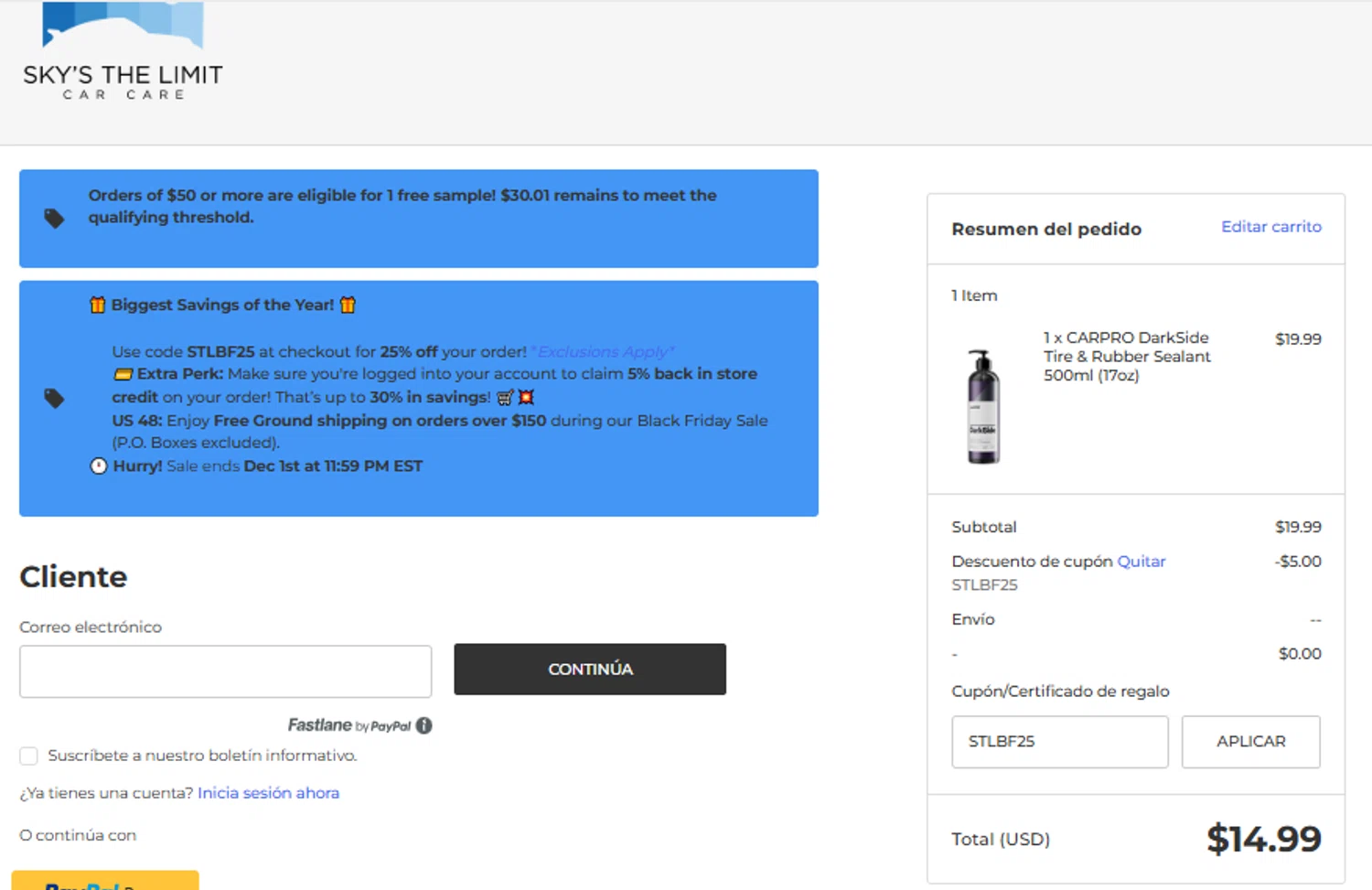Click the Resumen del pedido heading

(1046, 229)
